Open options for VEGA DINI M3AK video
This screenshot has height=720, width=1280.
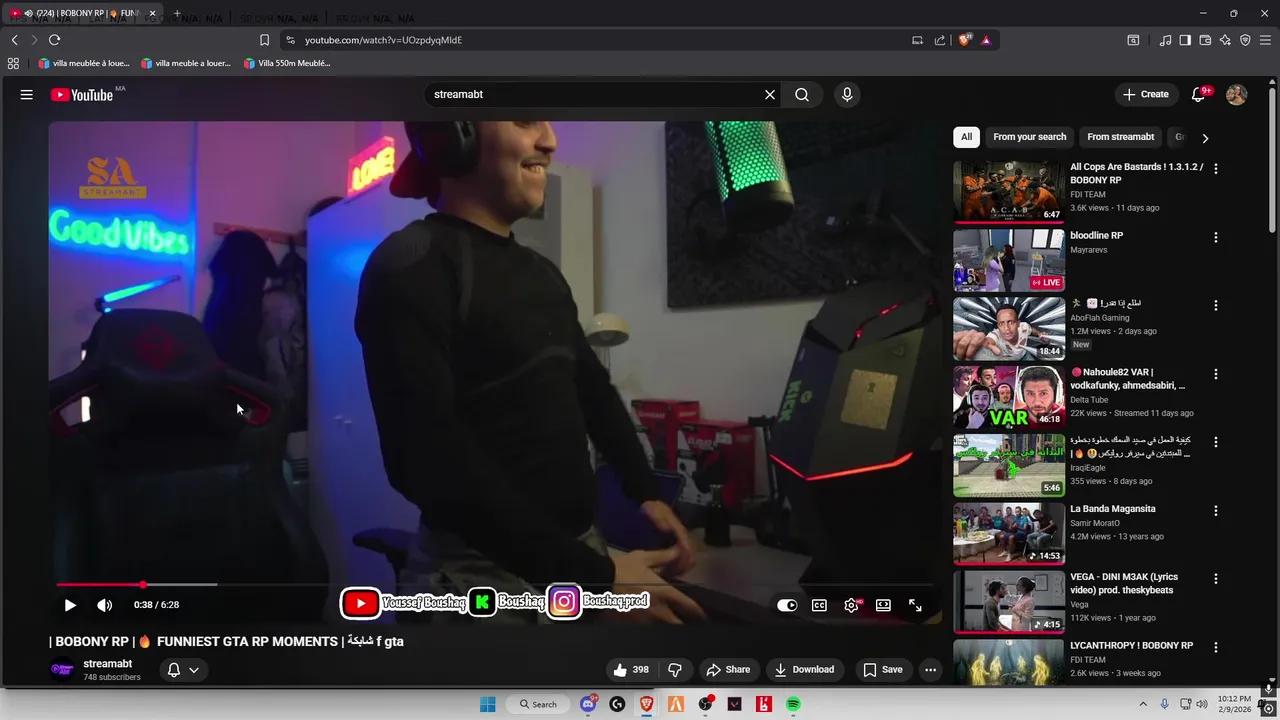pos(1216,579)
